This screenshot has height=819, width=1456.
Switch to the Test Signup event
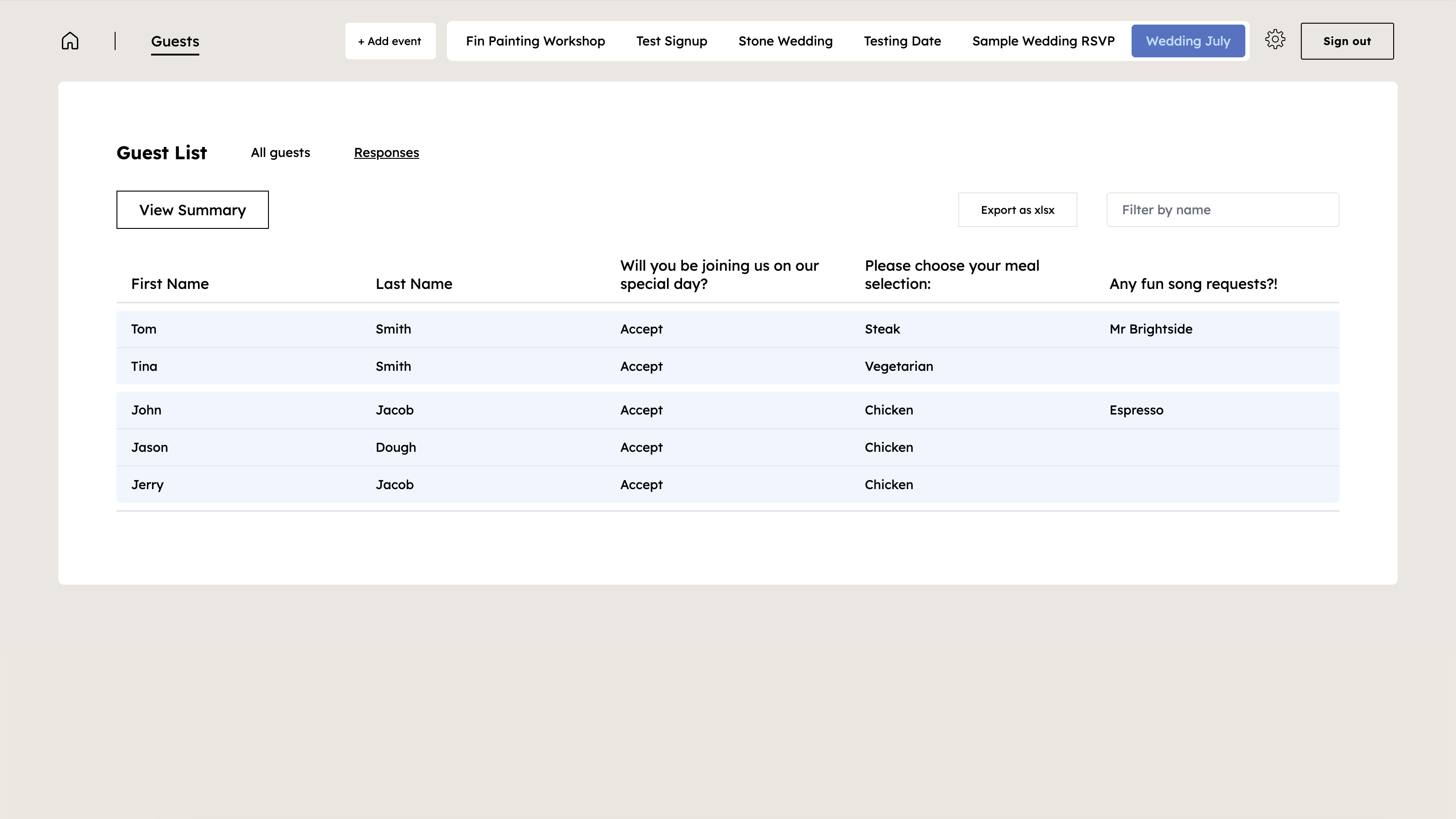tap(672, 40)
